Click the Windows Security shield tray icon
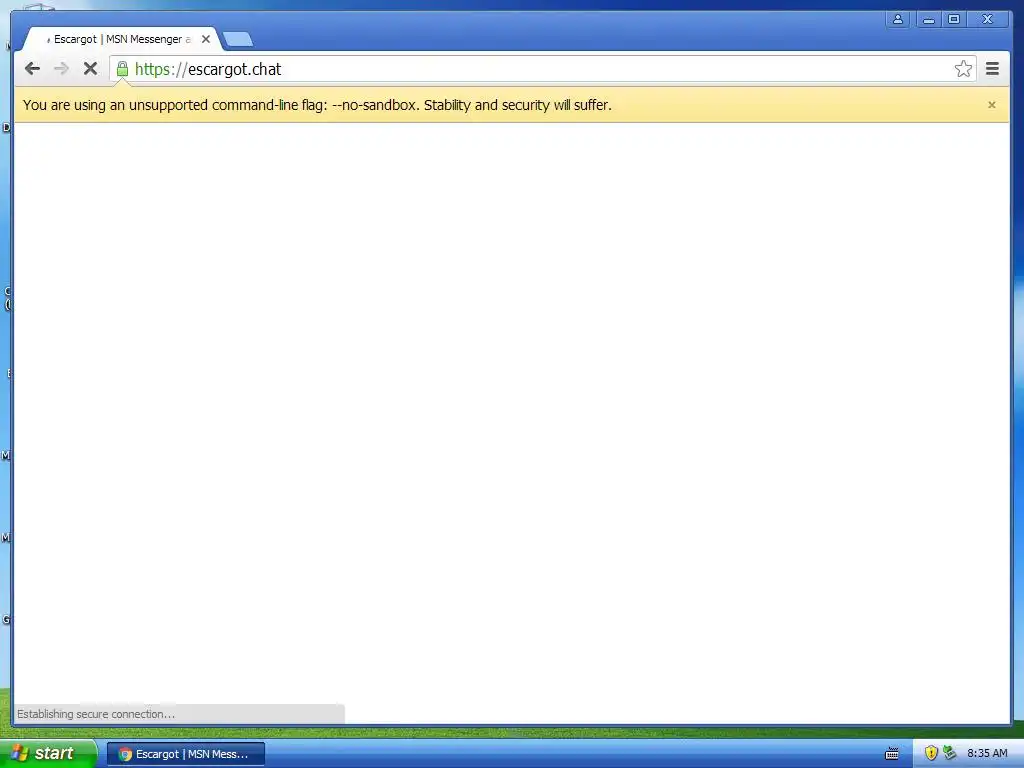1024x768 pixels. 931,753
